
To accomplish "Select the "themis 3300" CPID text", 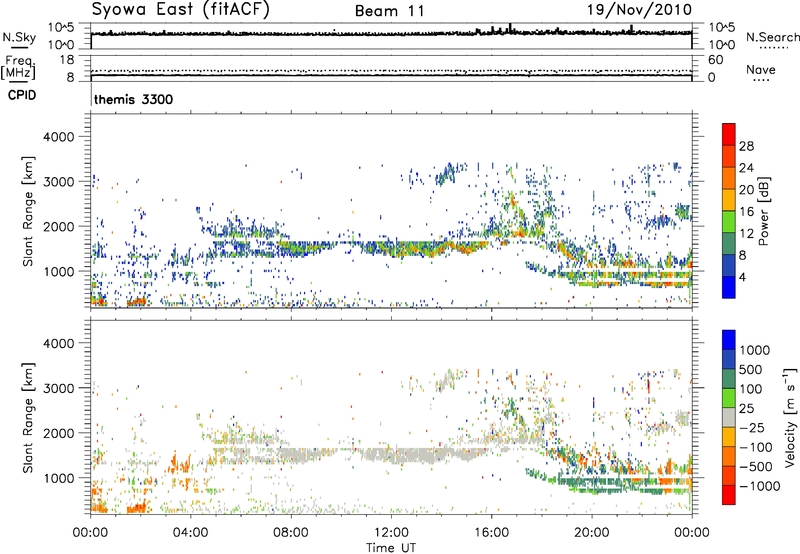I will [134, 99].
